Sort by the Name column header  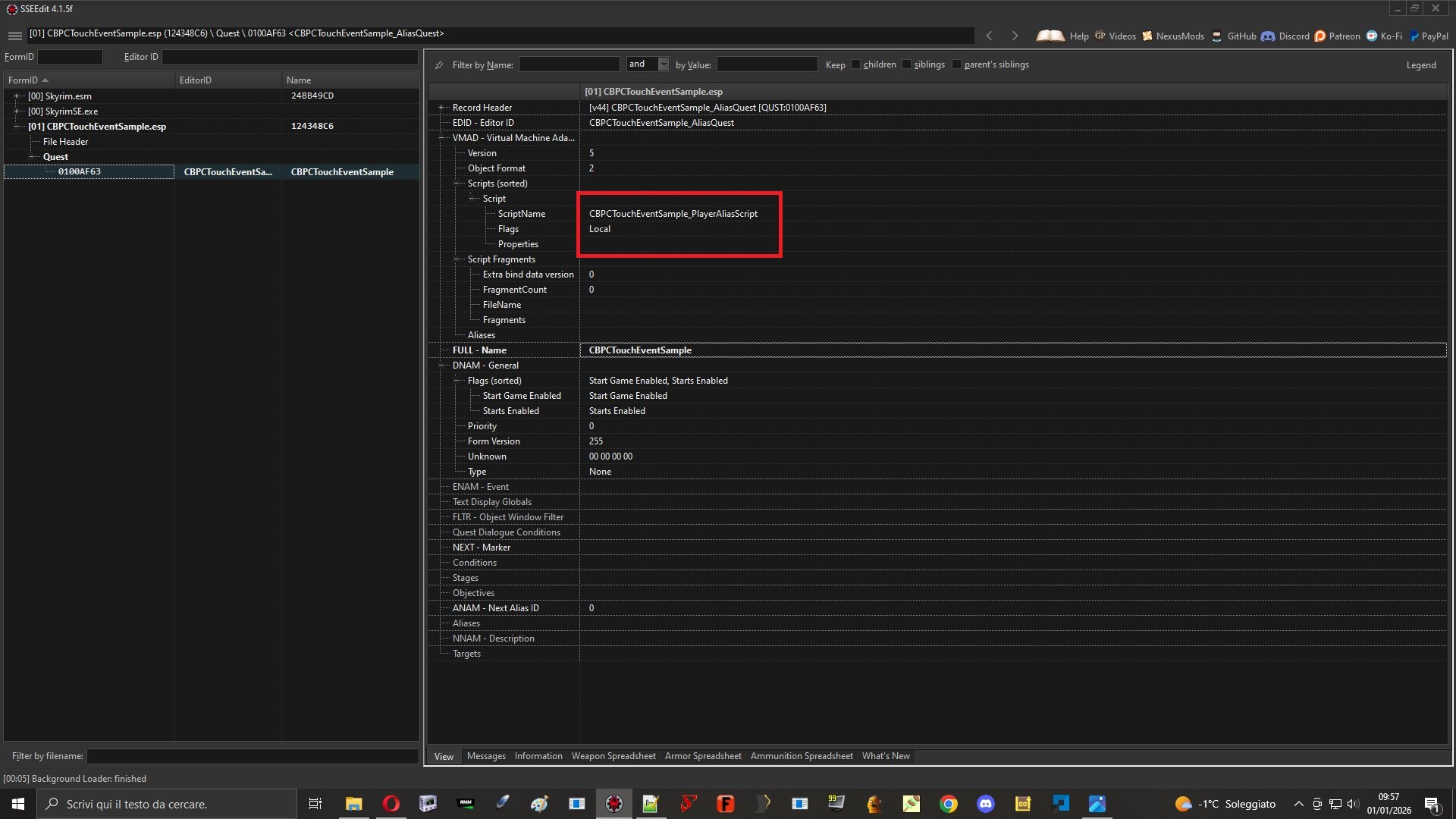[x=350, y=80]
